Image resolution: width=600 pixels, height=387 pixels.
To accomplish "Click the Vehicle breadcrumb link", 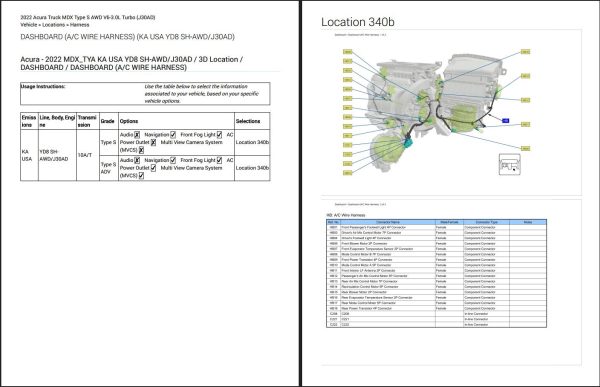I will 29,25.
